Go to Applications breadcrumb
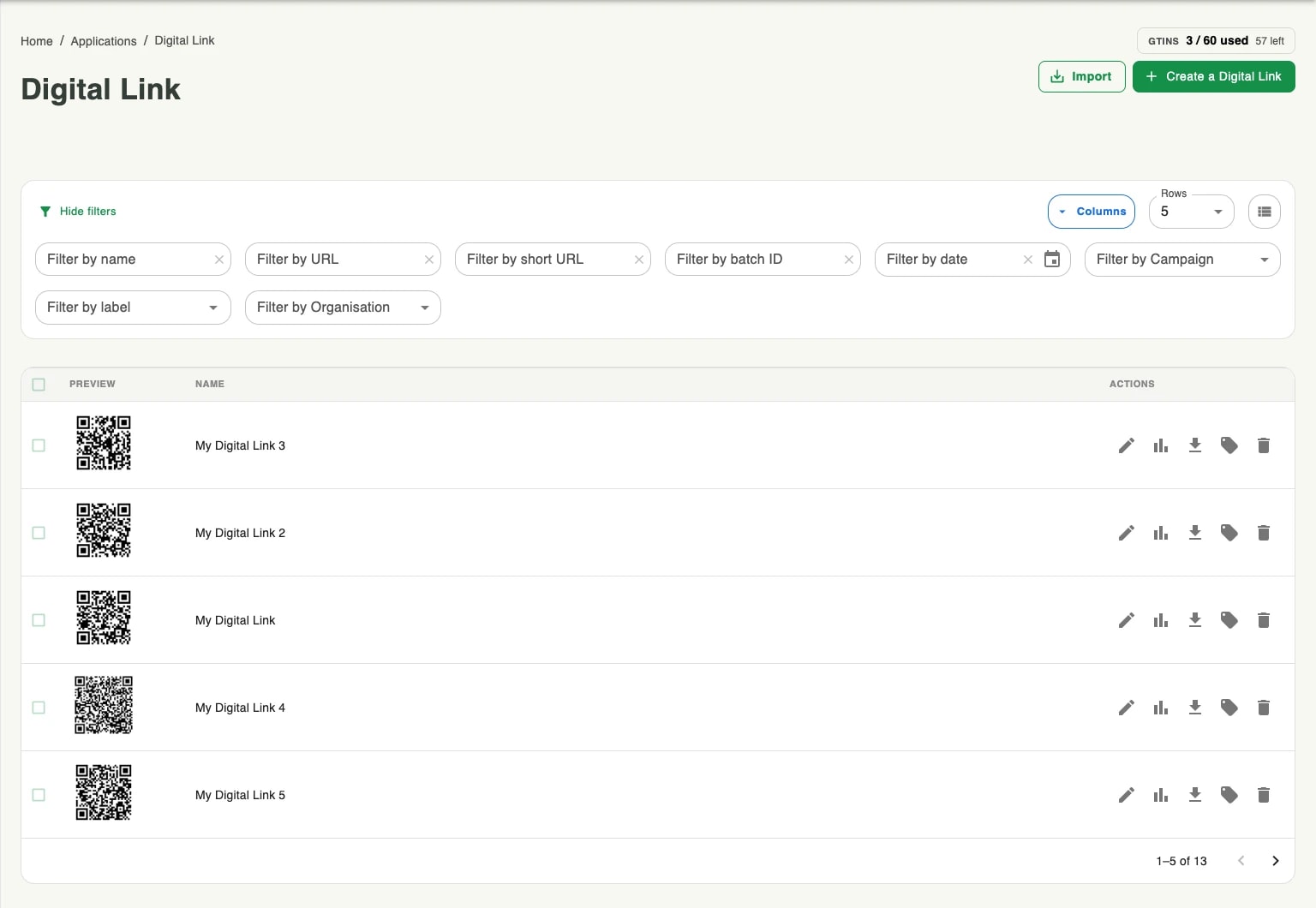Image resolution: width=1316 pixels, height=908 pixels. pos(104,41)
